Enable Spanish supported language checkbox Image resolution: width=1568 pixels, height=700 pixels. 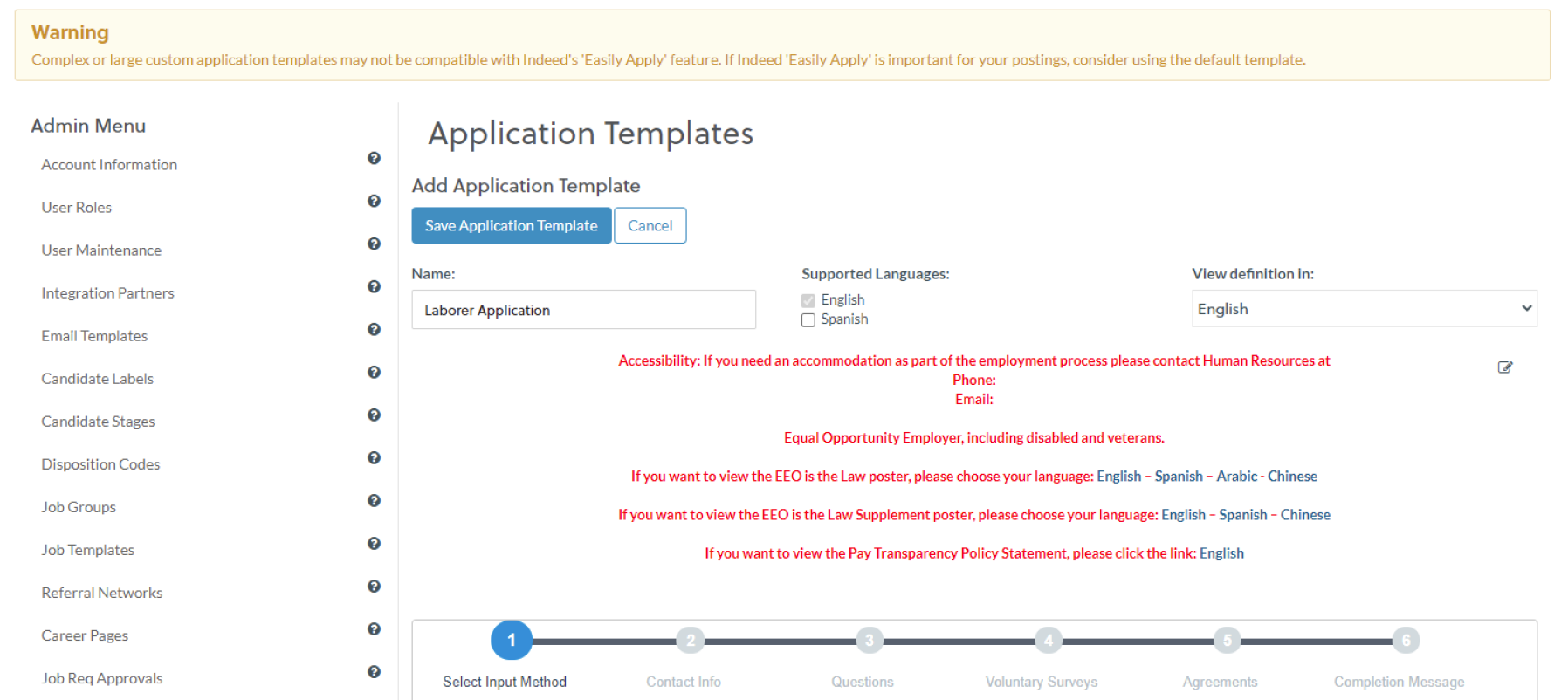click(808, 320)
